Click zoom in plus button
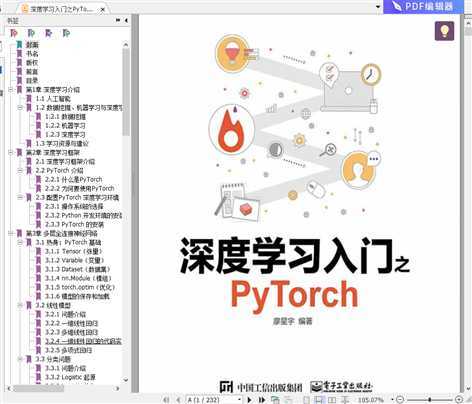The image size is (472, 404). [x=459, y=399]
